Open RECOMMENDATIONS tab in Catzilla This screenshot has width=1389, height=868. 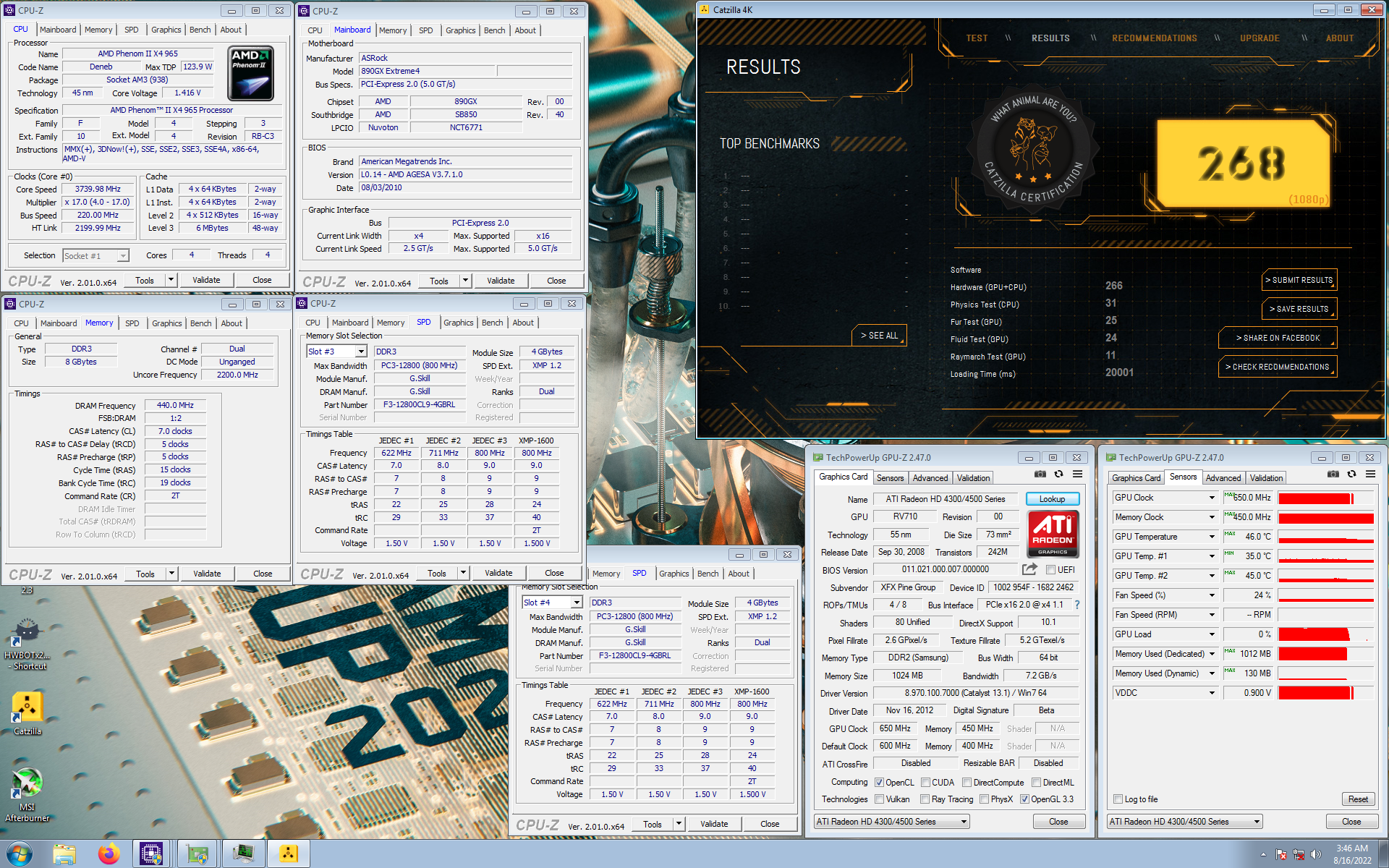pos(1155,38)
